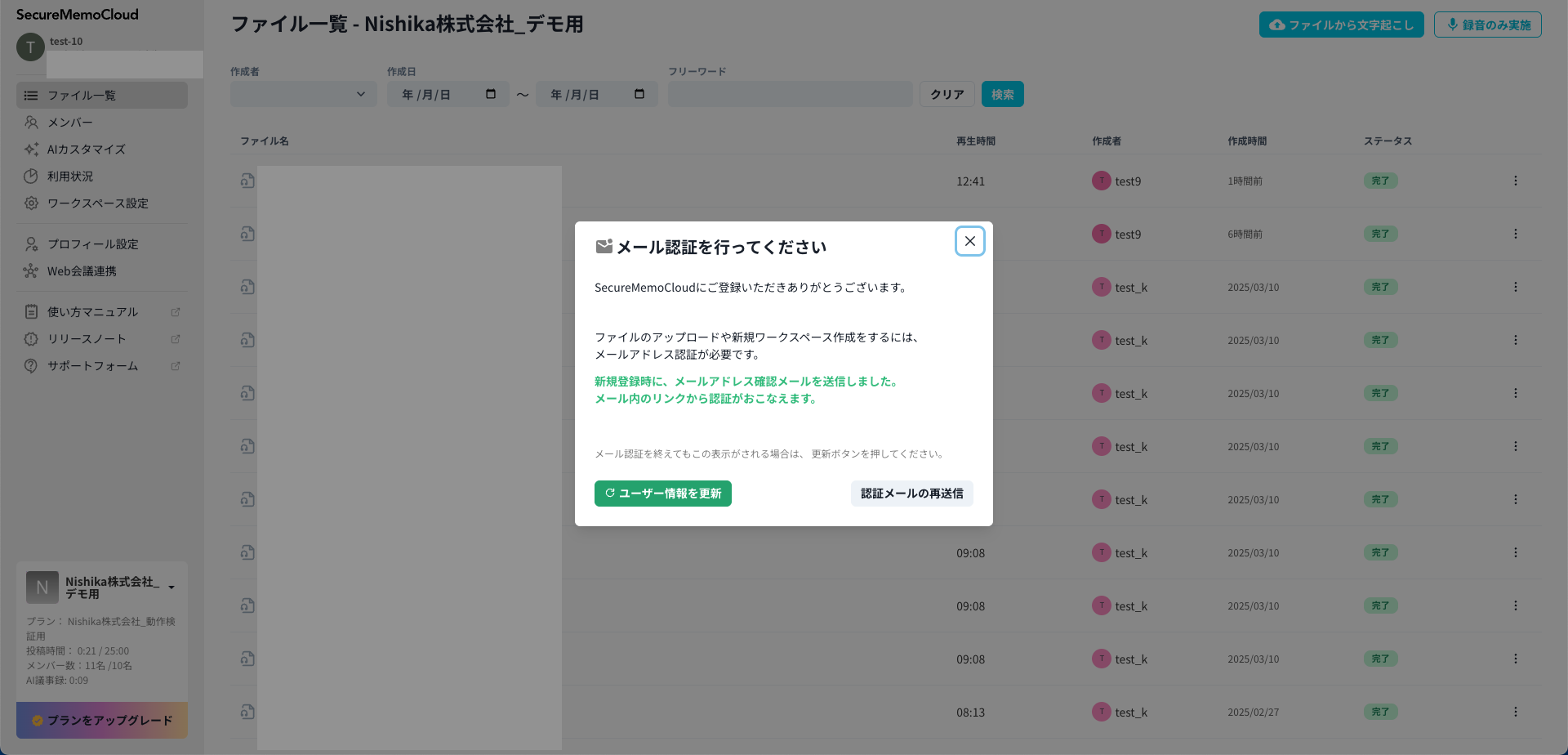Open AIカスタマイズ in the sidebar

[x=86, y=150]
